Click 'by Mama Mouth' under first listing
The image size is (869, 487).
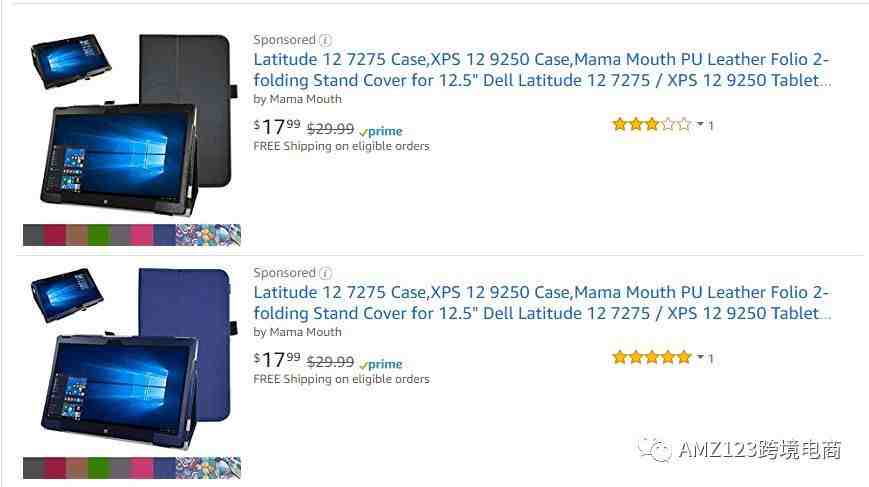pyautogui.click(x=298, y=99)
